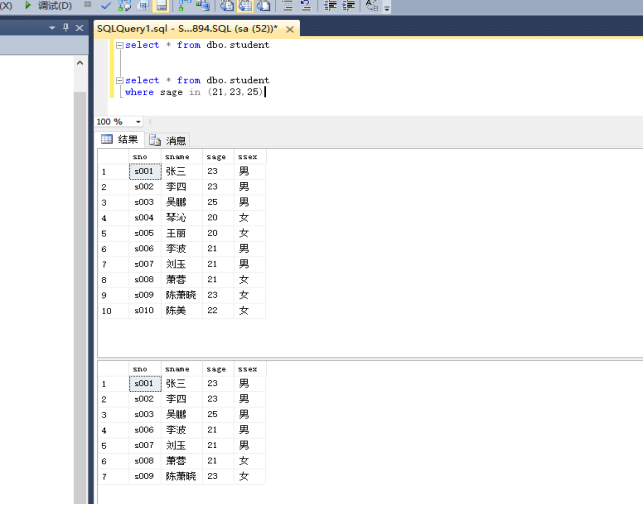
Task: Parse the query with the blue checkmark
Action: tap(106, 6)
